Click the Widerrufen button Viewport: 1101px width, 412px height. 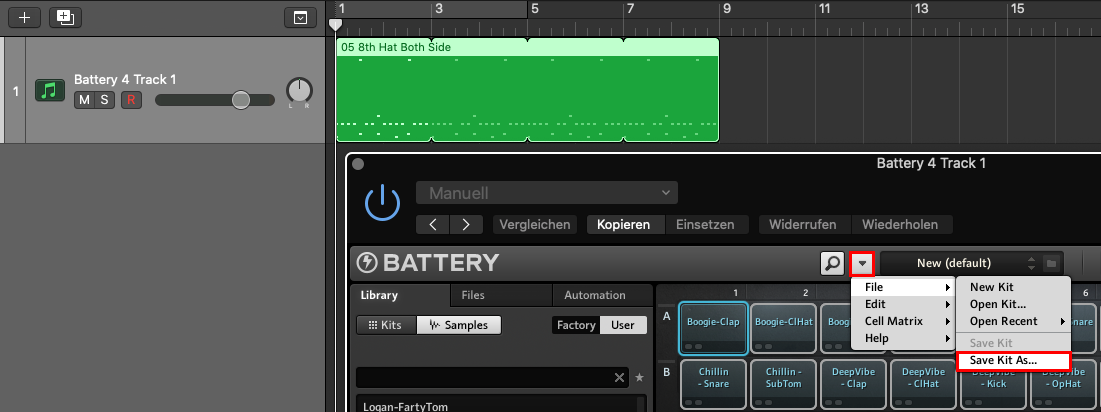tap(803, 225)
